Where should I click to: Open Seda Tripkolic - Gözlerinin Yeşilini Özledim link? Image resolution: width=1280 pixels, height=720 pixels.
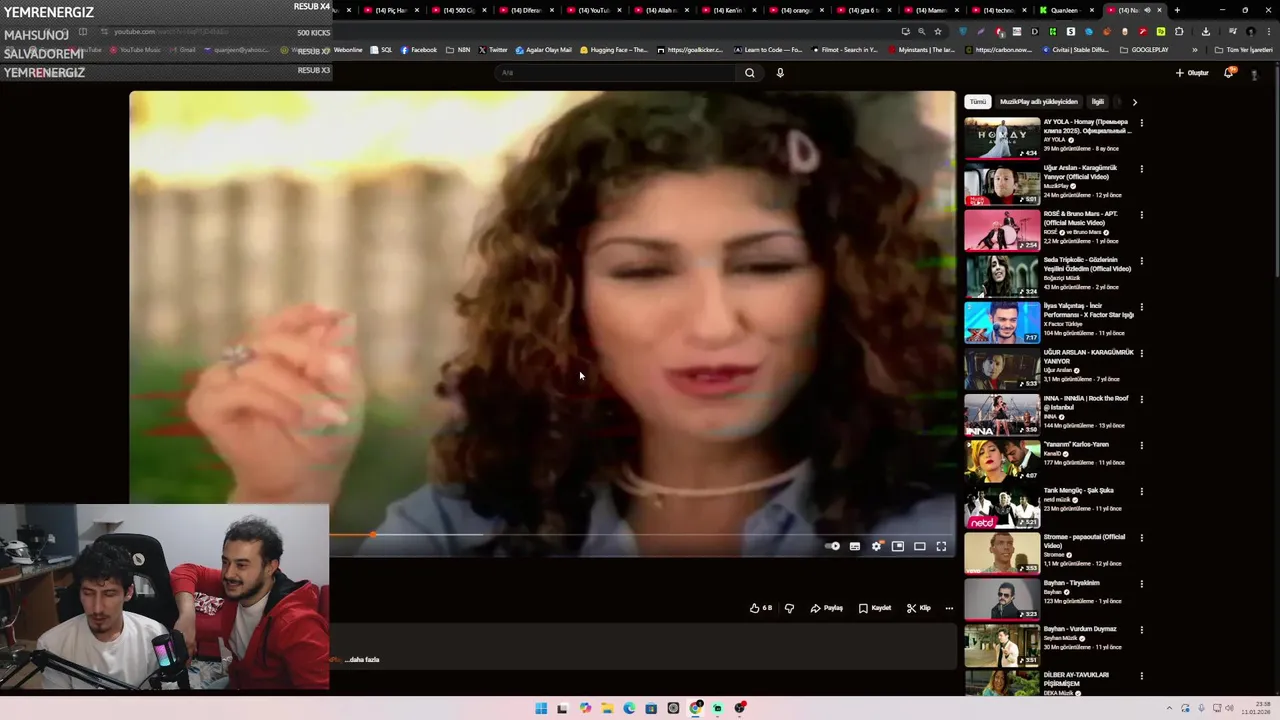(x=1087, y=264)
